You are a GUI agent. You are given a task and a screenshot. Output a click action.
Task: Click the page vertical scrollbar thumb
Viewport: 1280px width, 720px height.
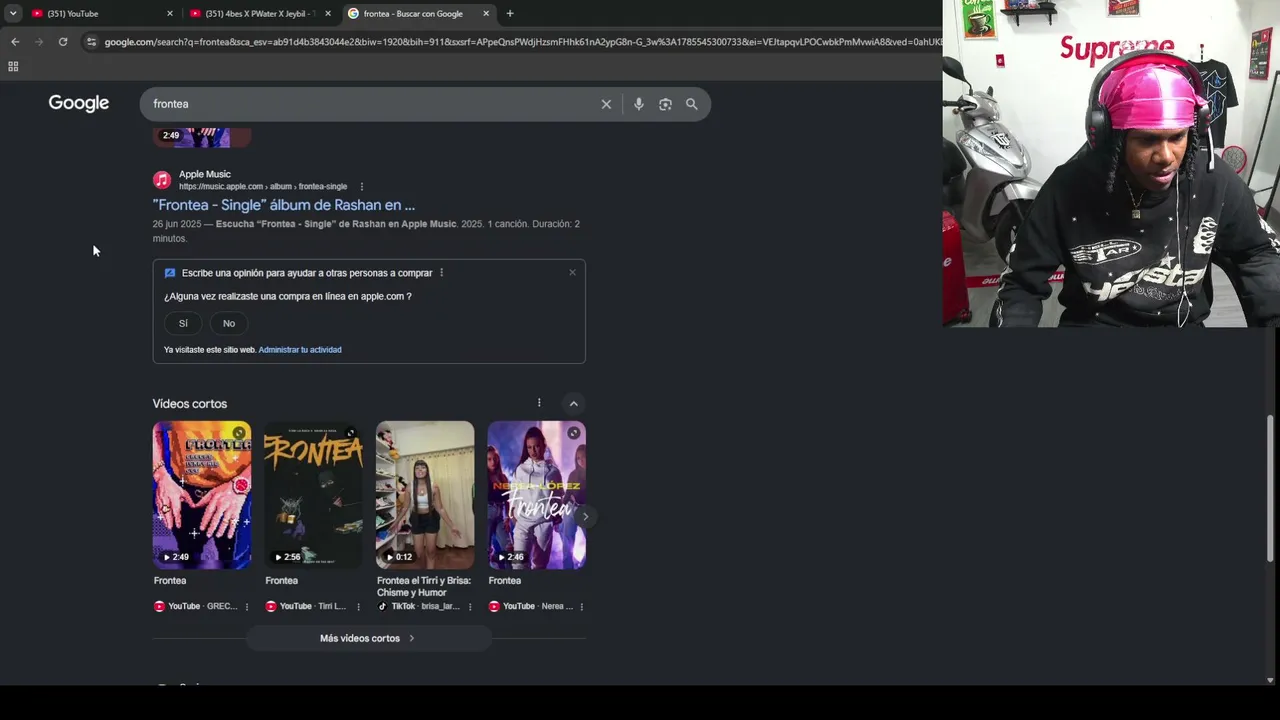(x=1271, y=486)
